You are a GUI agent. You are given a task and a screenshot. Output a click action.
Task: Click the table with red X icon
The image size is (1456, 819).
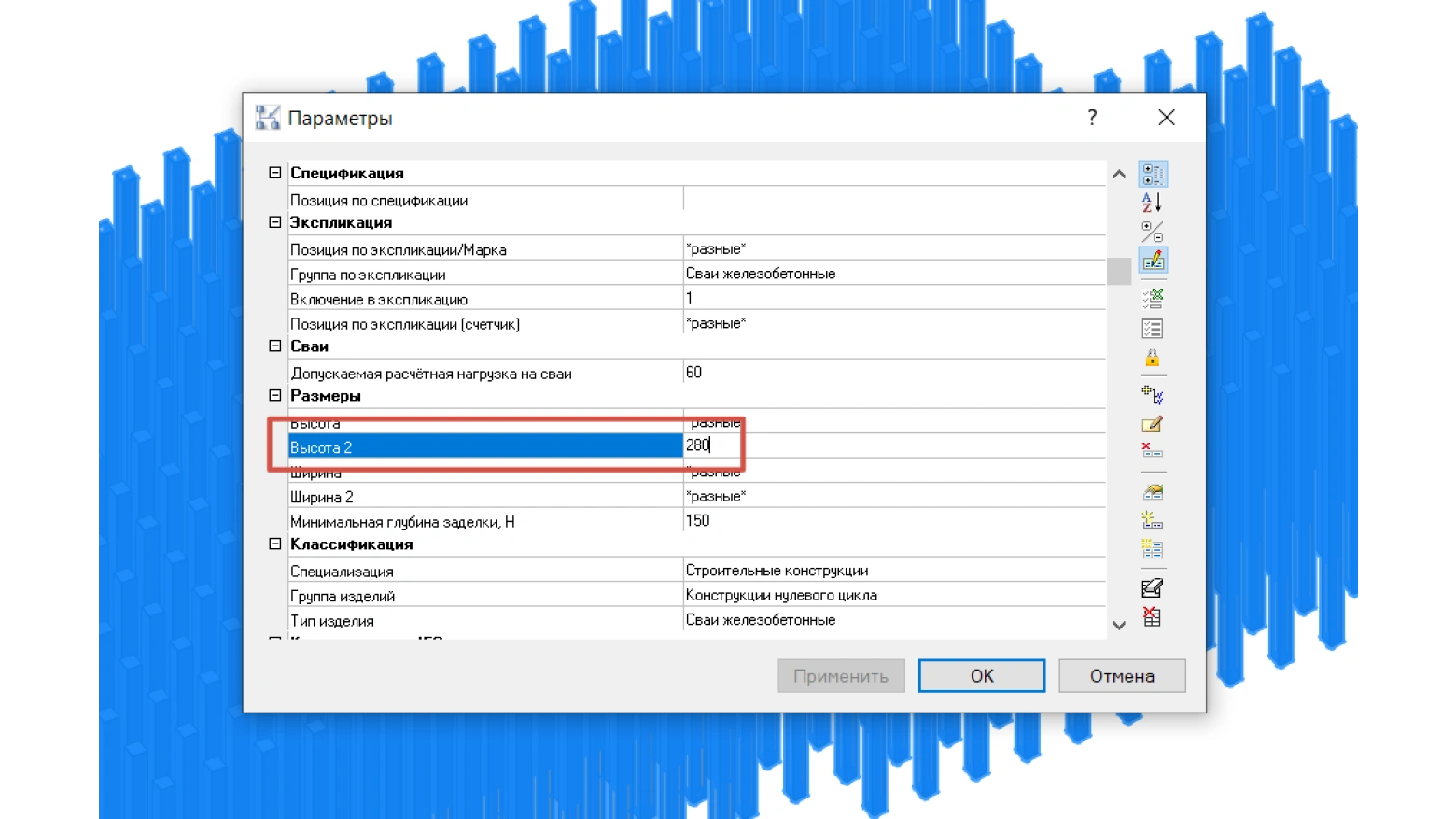(x=1153, y=617)
